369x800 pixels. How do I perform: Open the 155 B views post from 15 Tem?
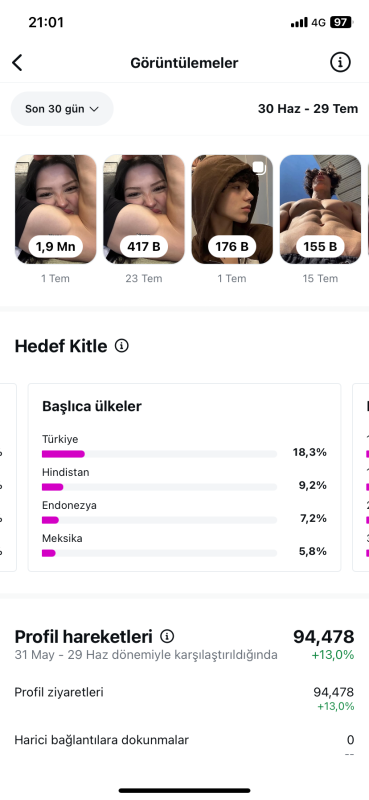321,209
